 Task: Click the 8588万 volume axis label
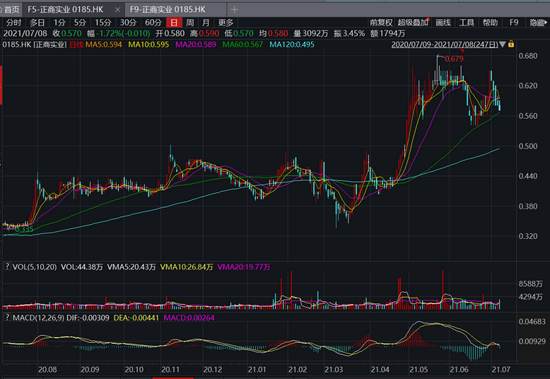(x=530, y=284)
